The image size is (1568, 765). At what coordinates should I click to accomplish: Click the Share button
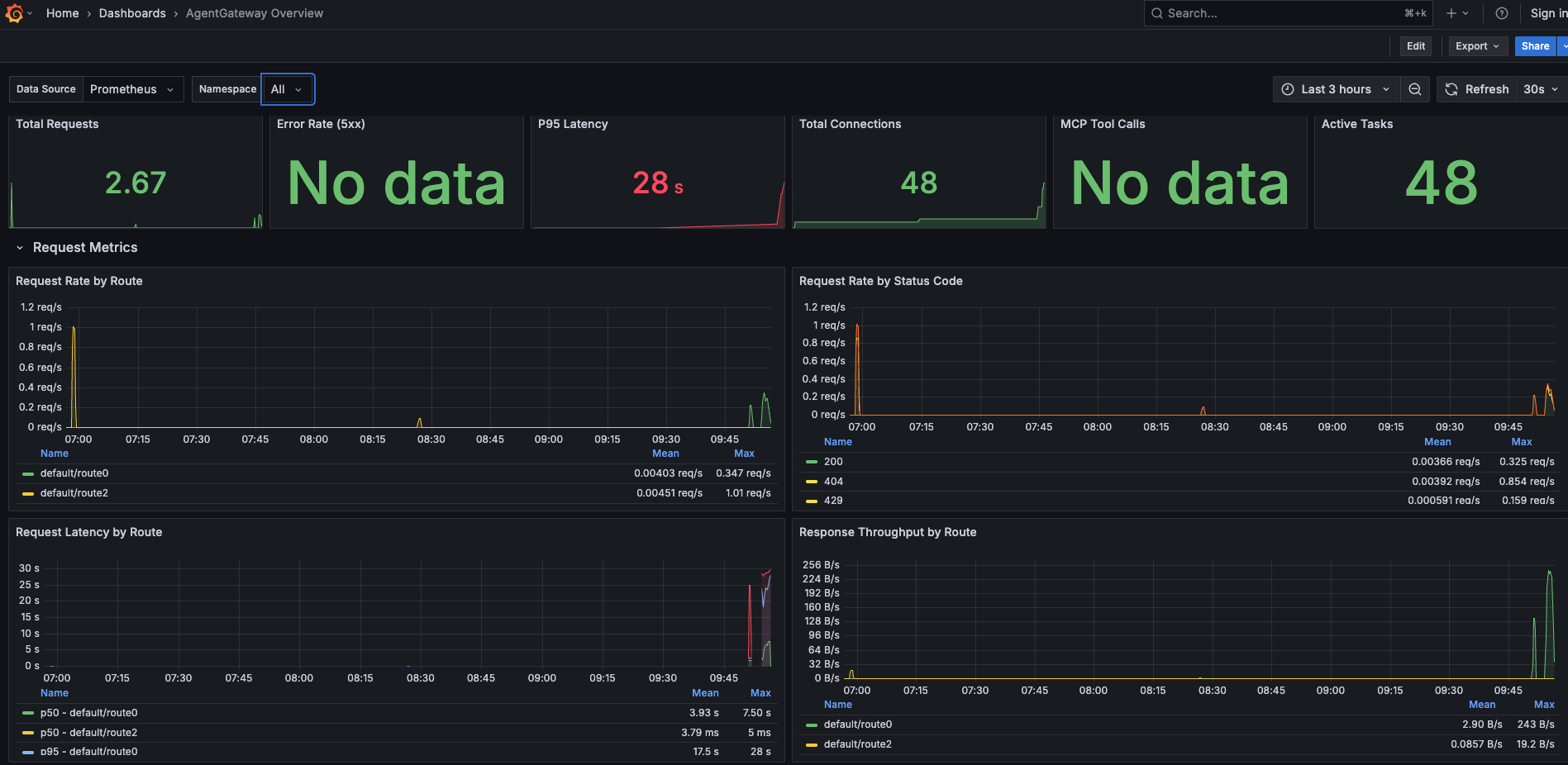pos(1535,46)
